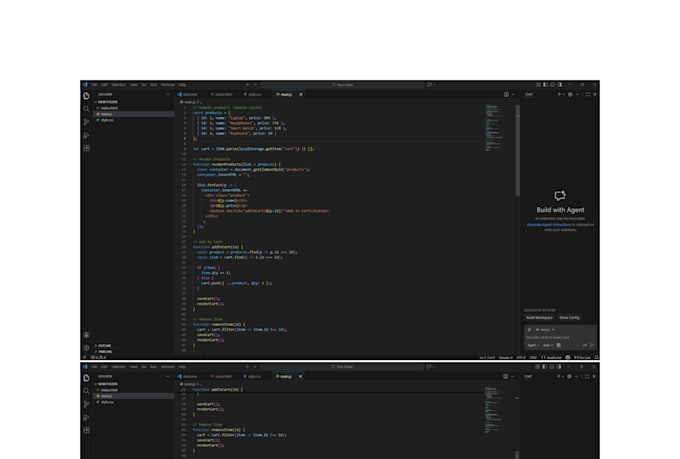Toggle primary side bar in lower window
The height and width of the screenshot is (459, 680).
pos(545,367)
